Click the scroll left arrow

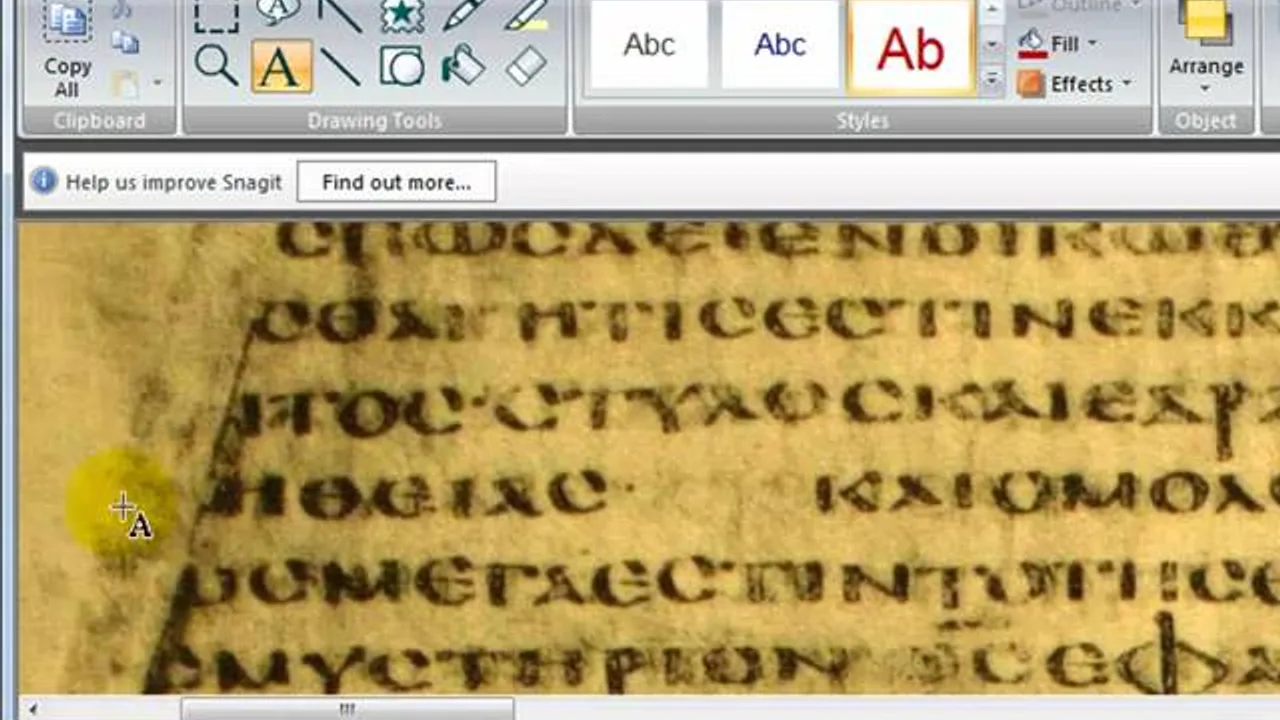[33, 709]
